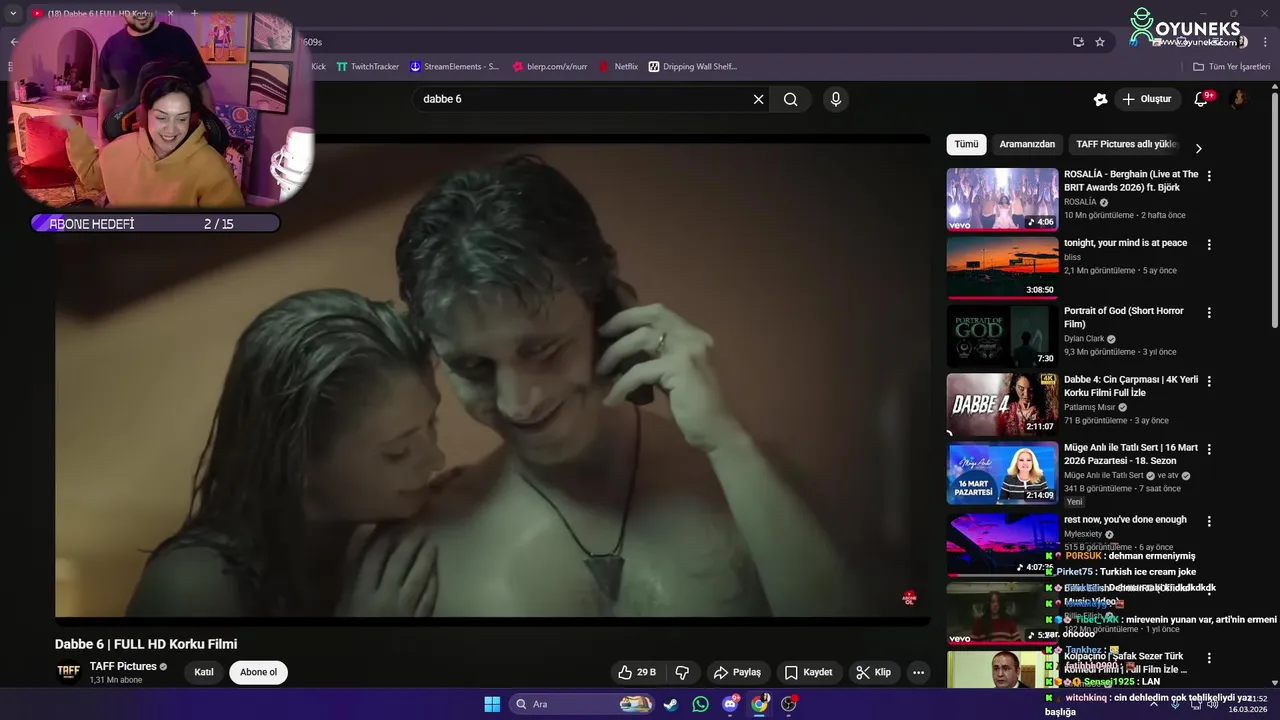
Task: Click the Dabbe 6 video player
Action: coord(492,380)
